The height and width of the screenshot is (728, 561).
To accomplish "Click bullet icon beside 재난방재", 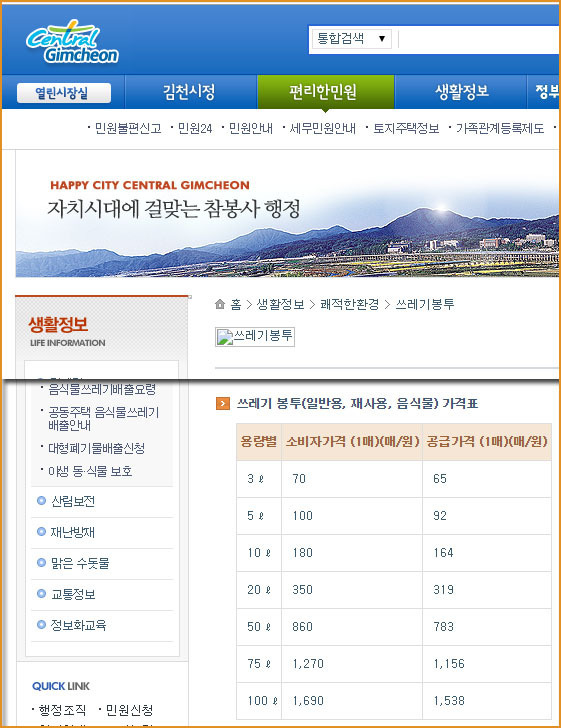I will [41, 532].
